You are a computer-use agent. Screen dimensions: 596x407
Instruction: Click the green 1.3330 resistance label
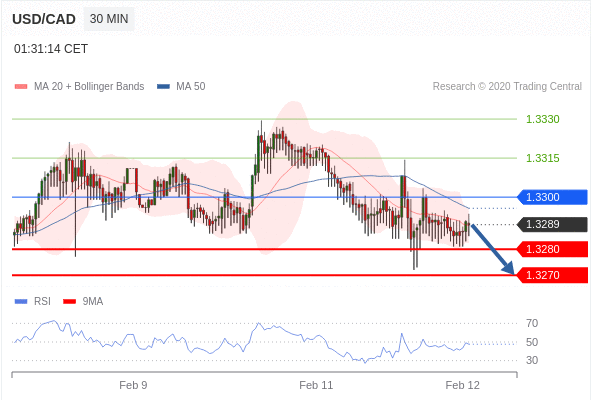(x=542, y=119)
